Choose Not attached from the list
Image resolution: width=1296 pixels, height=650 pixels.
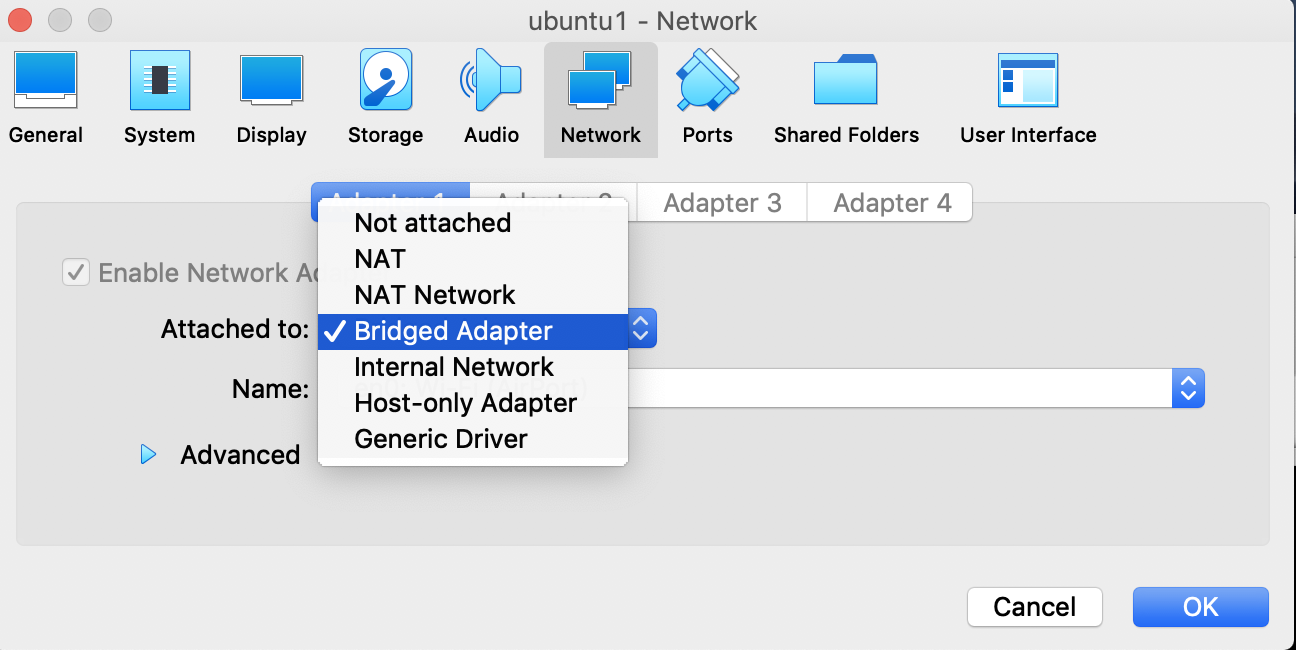[x=473, y=223]
